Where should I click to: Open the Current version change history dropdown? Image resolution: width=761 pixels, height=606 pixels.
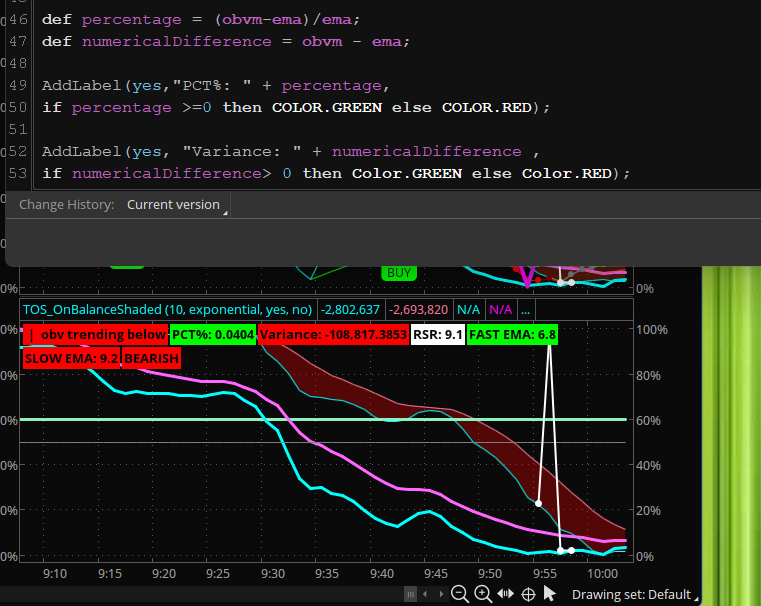click(175, 204)
